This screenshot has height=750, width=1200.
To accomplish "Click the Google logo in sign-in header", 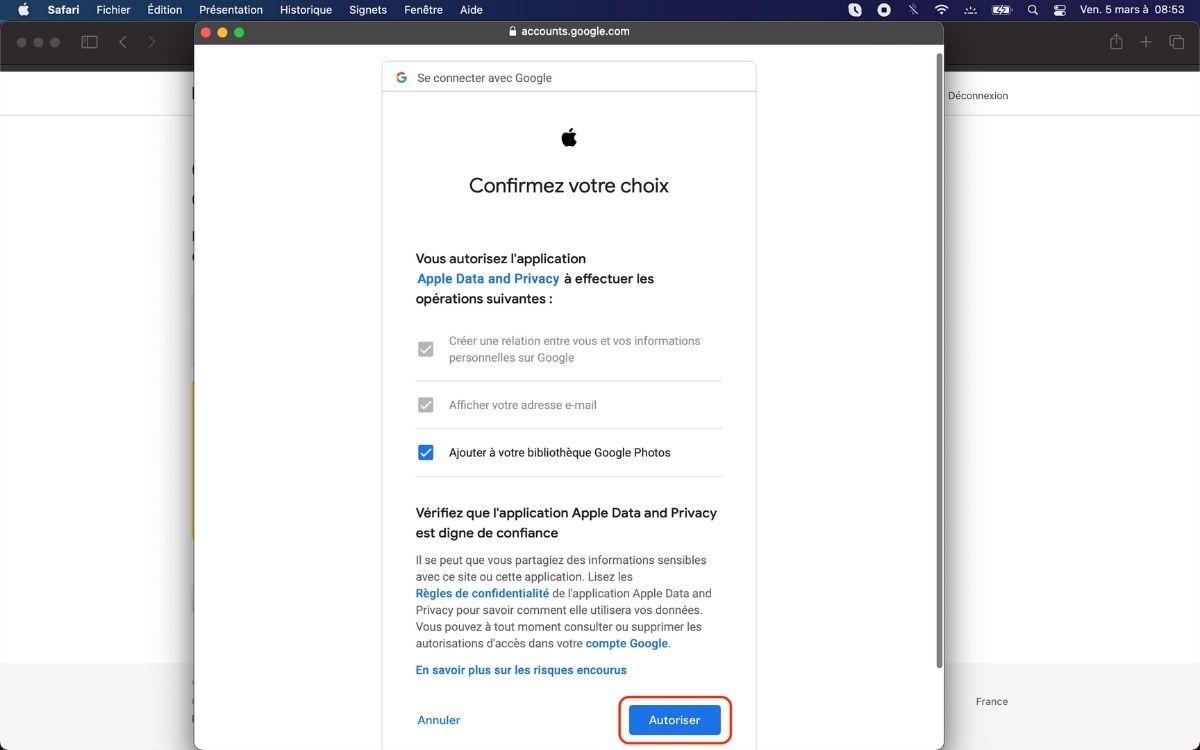I will tap(401, 77).
